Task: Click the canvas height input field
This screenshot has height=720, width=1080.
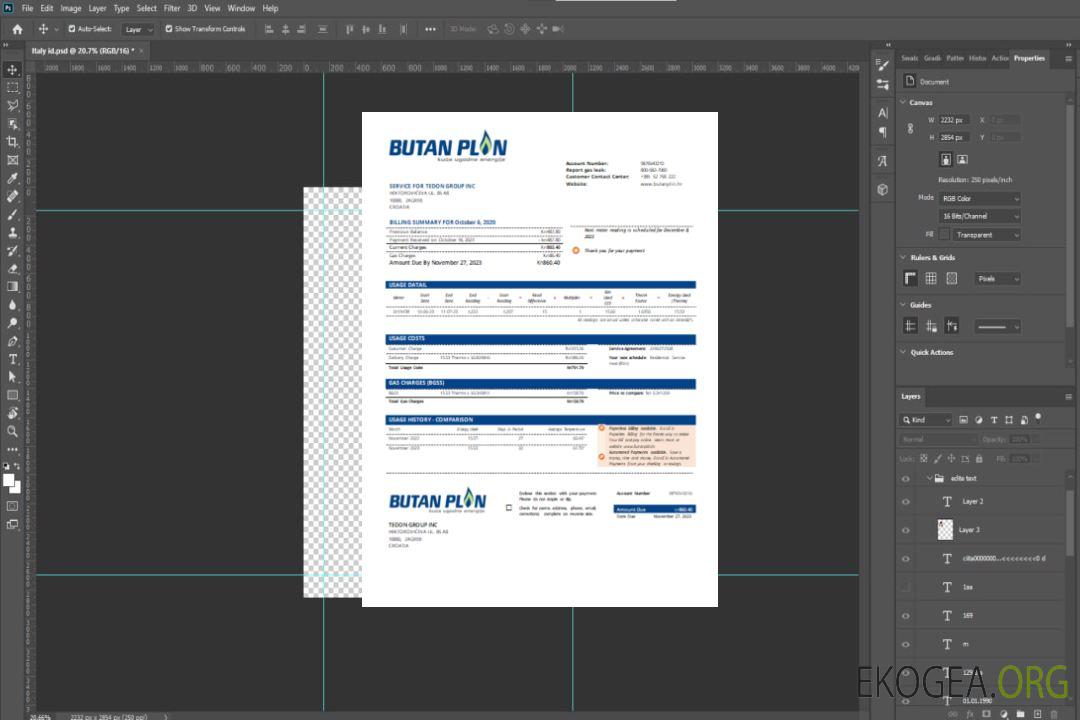Action: [x=954, y=138]
